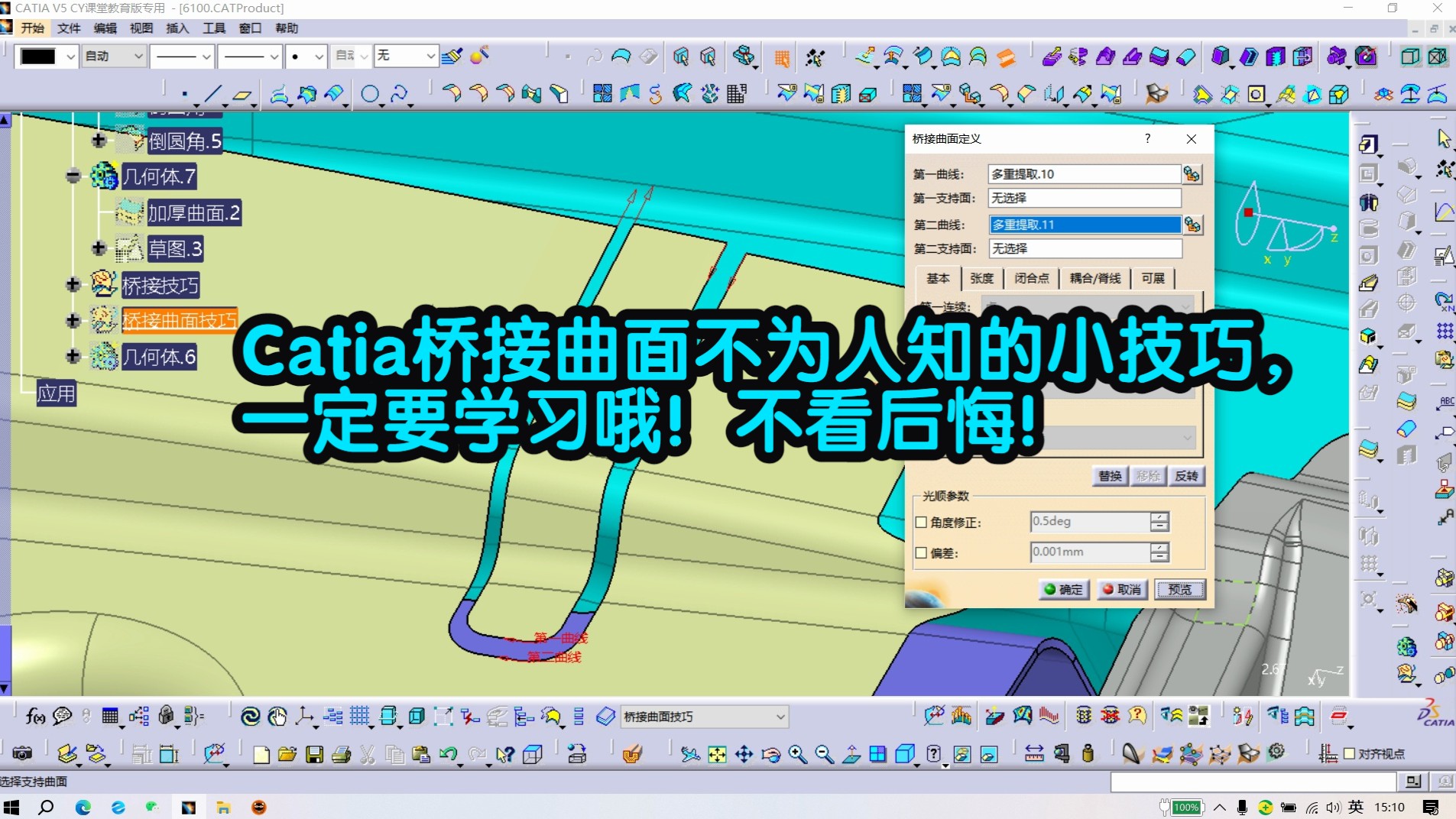
Task: Expand the 几何体.6 tree node
Action: 73,356
